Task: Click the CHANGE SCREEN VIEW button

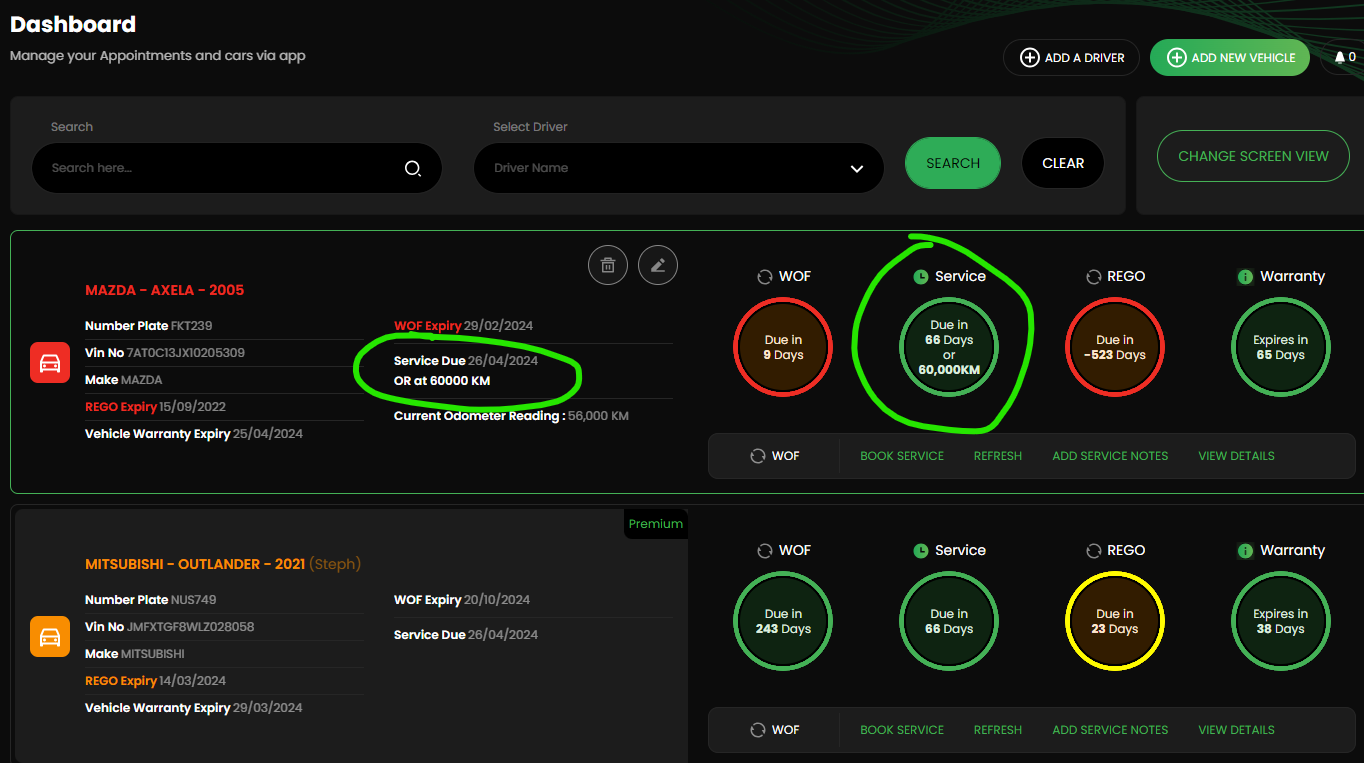Action: pos(1253,156)
